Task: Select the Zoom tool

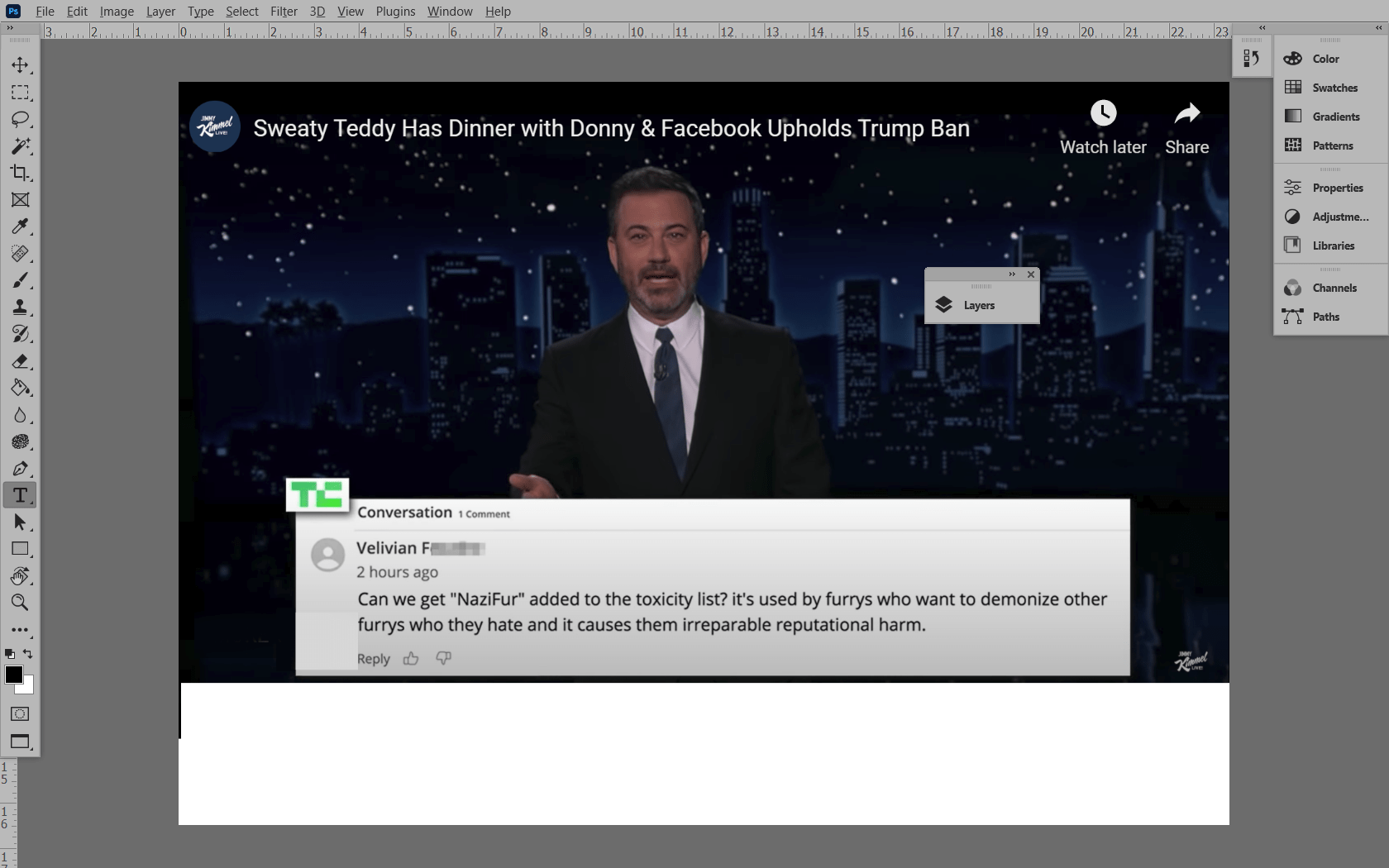Action: point(20,603)
